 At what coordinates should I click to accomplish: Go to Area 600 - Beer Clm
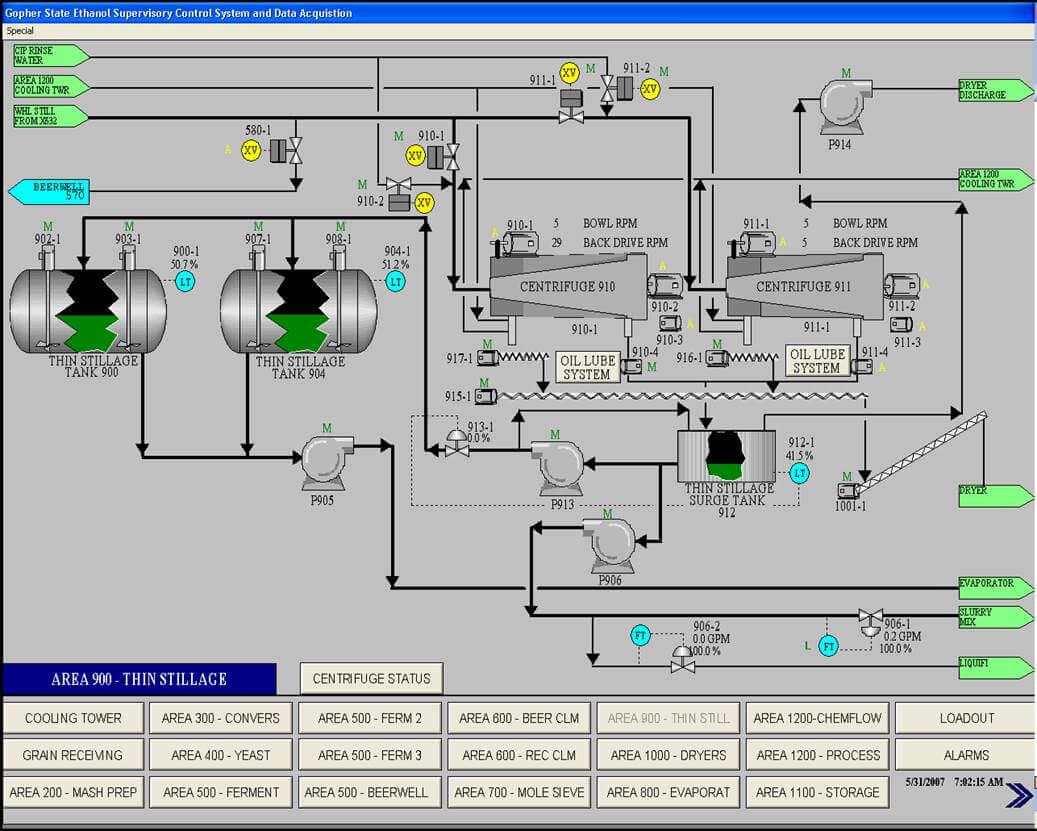pyautogui.click(x=519, y=718)
